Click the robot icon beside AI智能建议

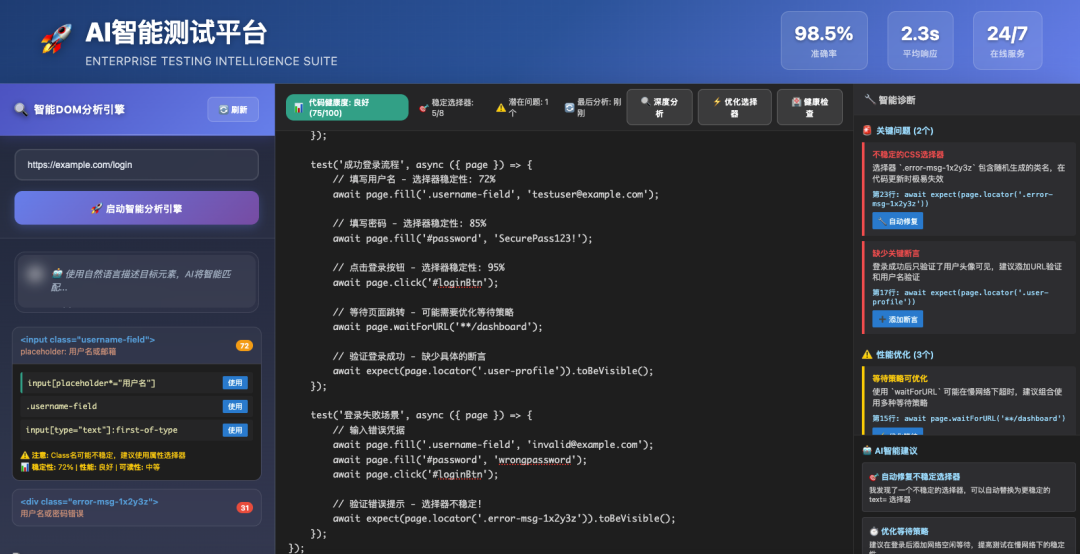(867, 451)
